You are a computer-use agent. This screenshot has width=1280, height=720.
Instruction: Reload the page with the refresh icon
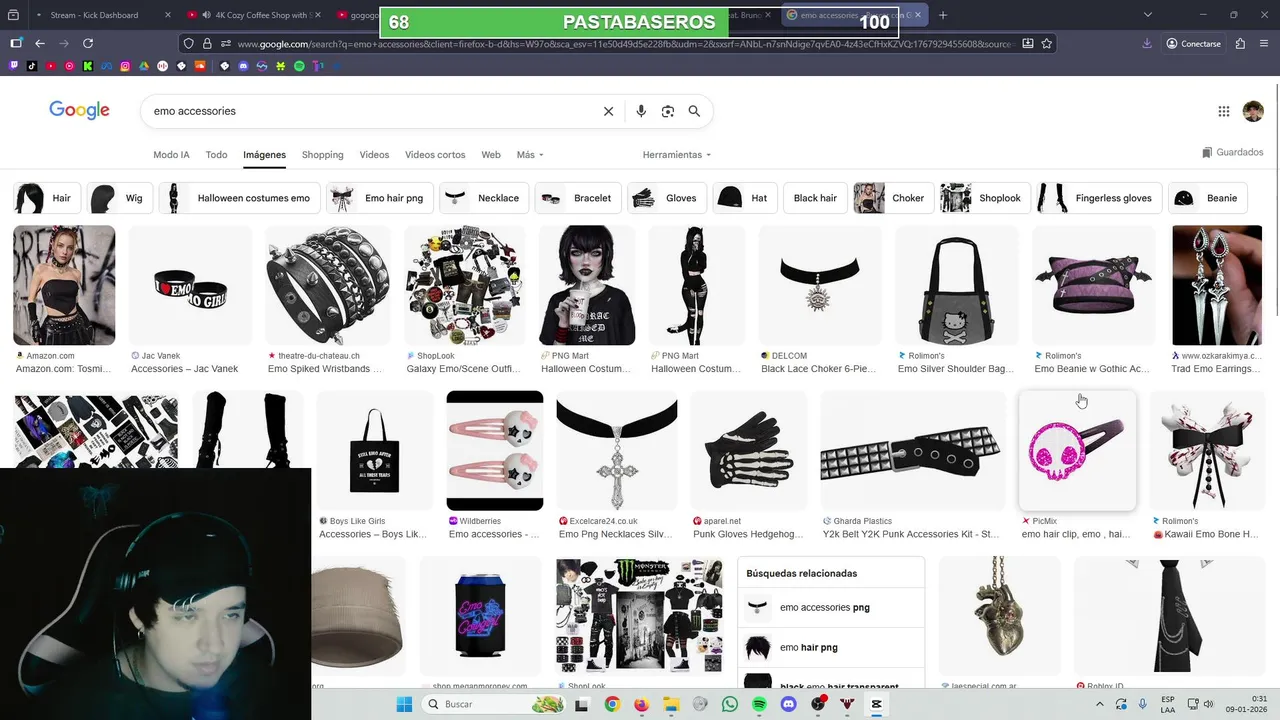click(x=88, y=43)
